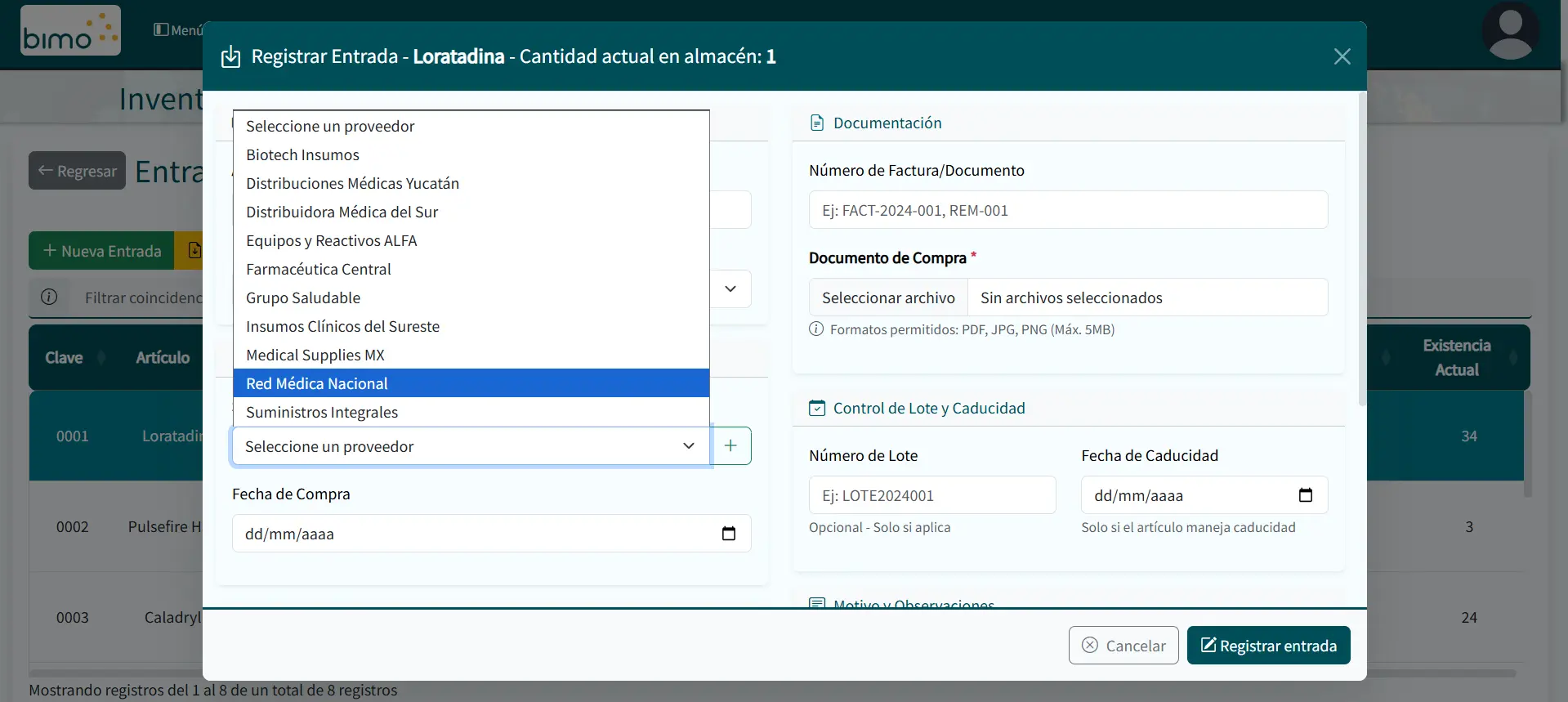Image resolution: width=1568 pixels, height=702 pixels.
Task: Open Fecha de Compra calendar picker
Action: [x=729, y=534]
